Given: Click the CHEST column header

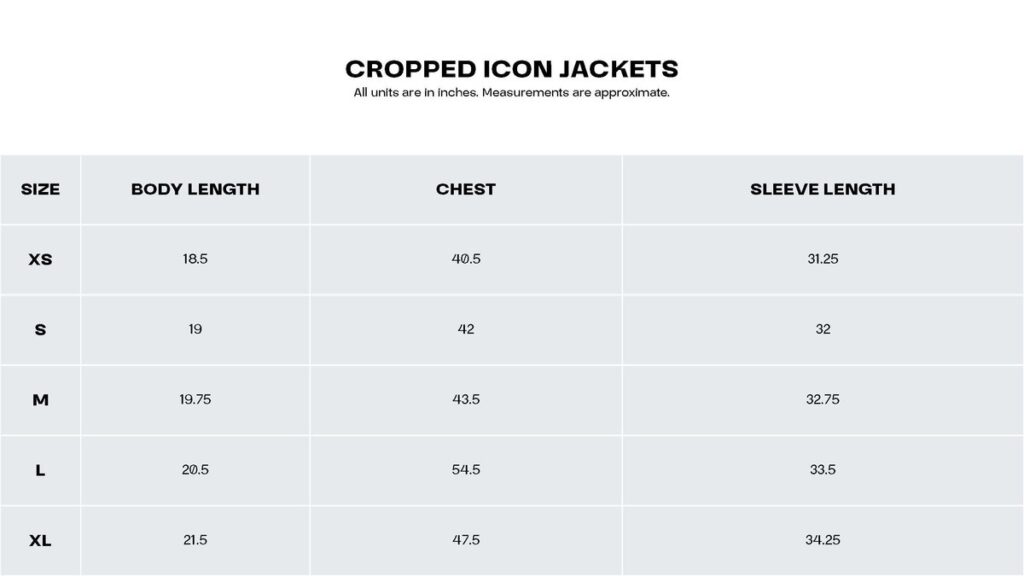Looking at the screenshot, I should [466, 189].
